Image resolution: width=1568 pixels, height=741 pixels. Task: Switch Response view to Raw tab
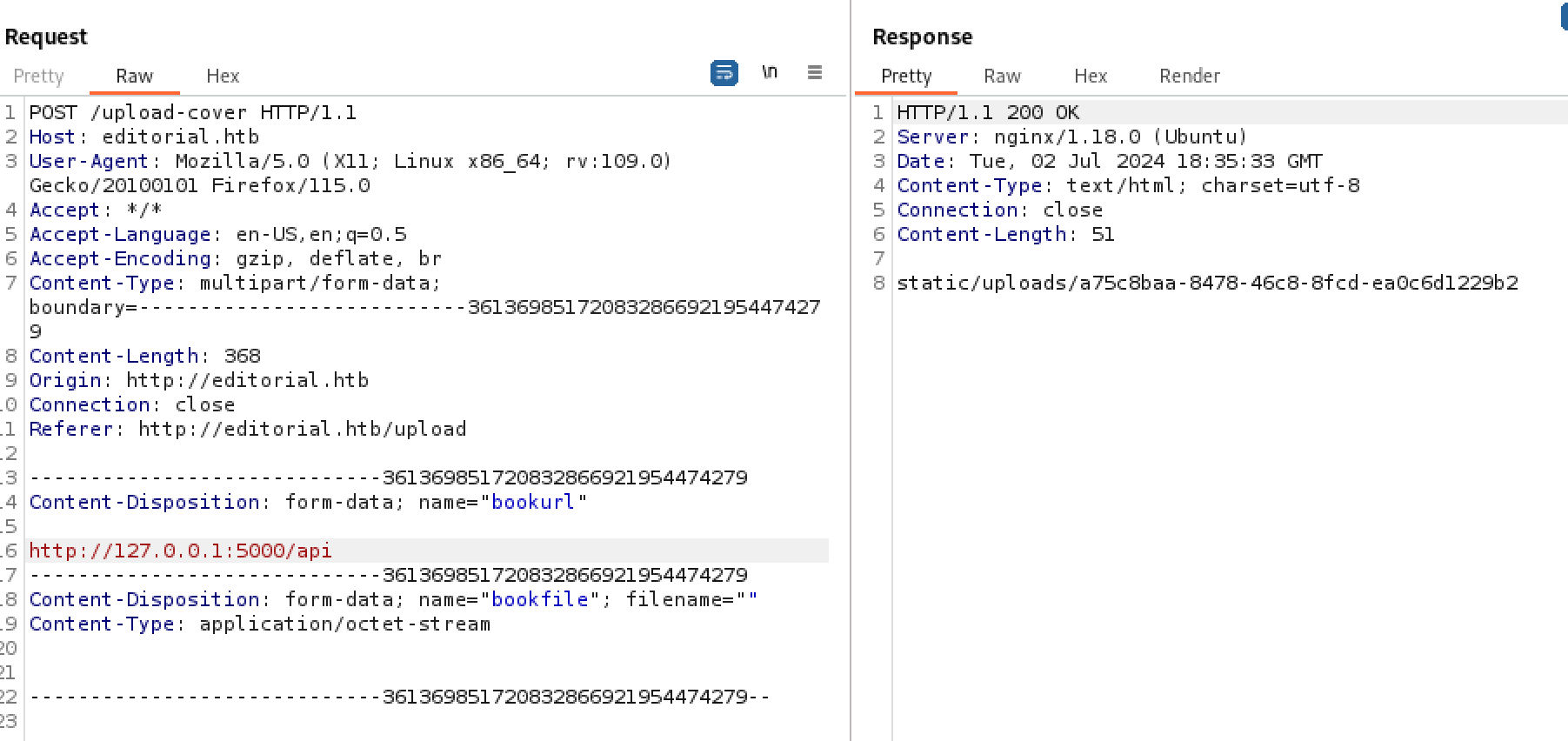click(x=1002, y=77)
